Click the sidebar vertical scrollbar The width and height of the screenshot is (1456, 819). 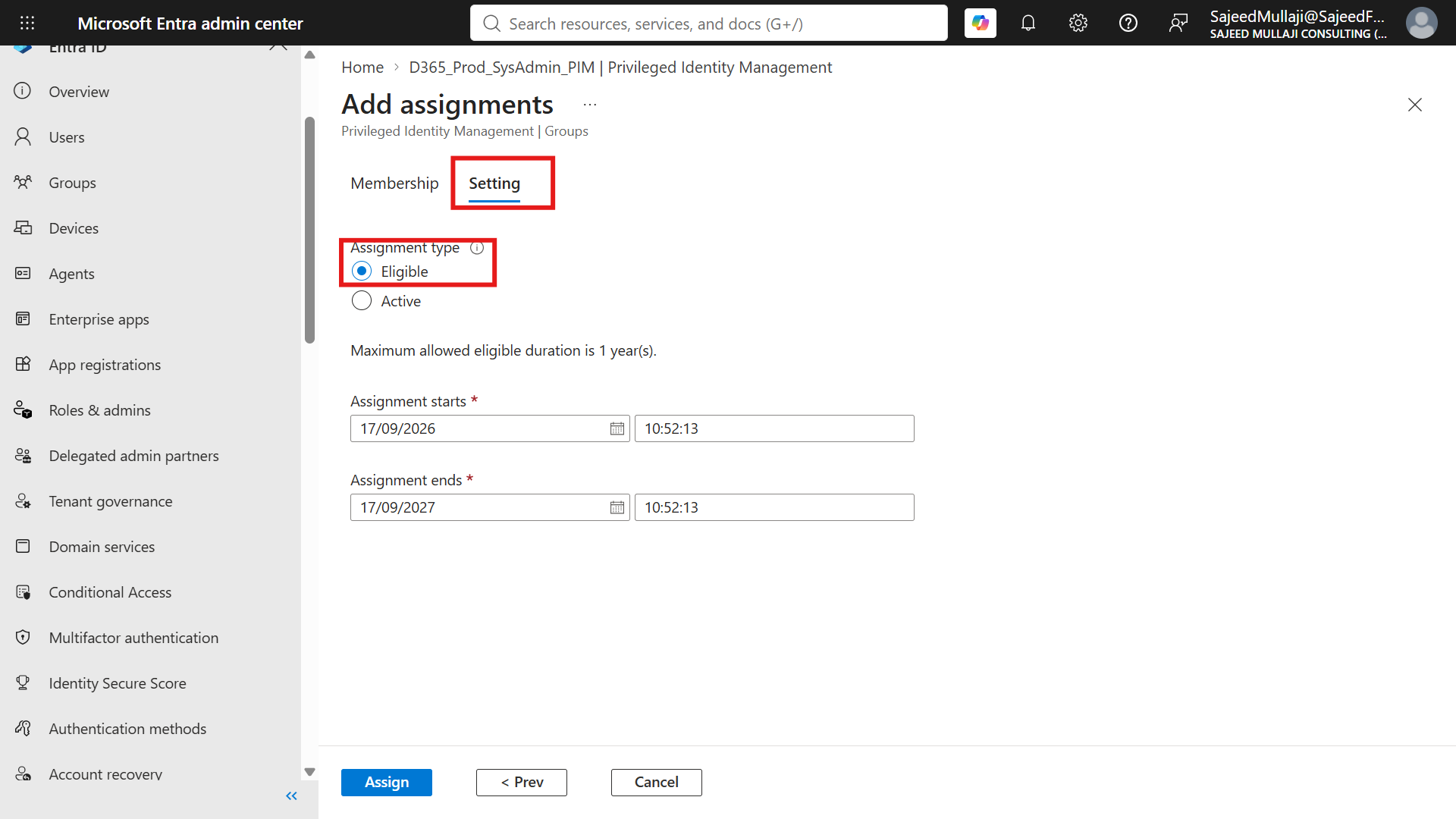pos(309,230)
